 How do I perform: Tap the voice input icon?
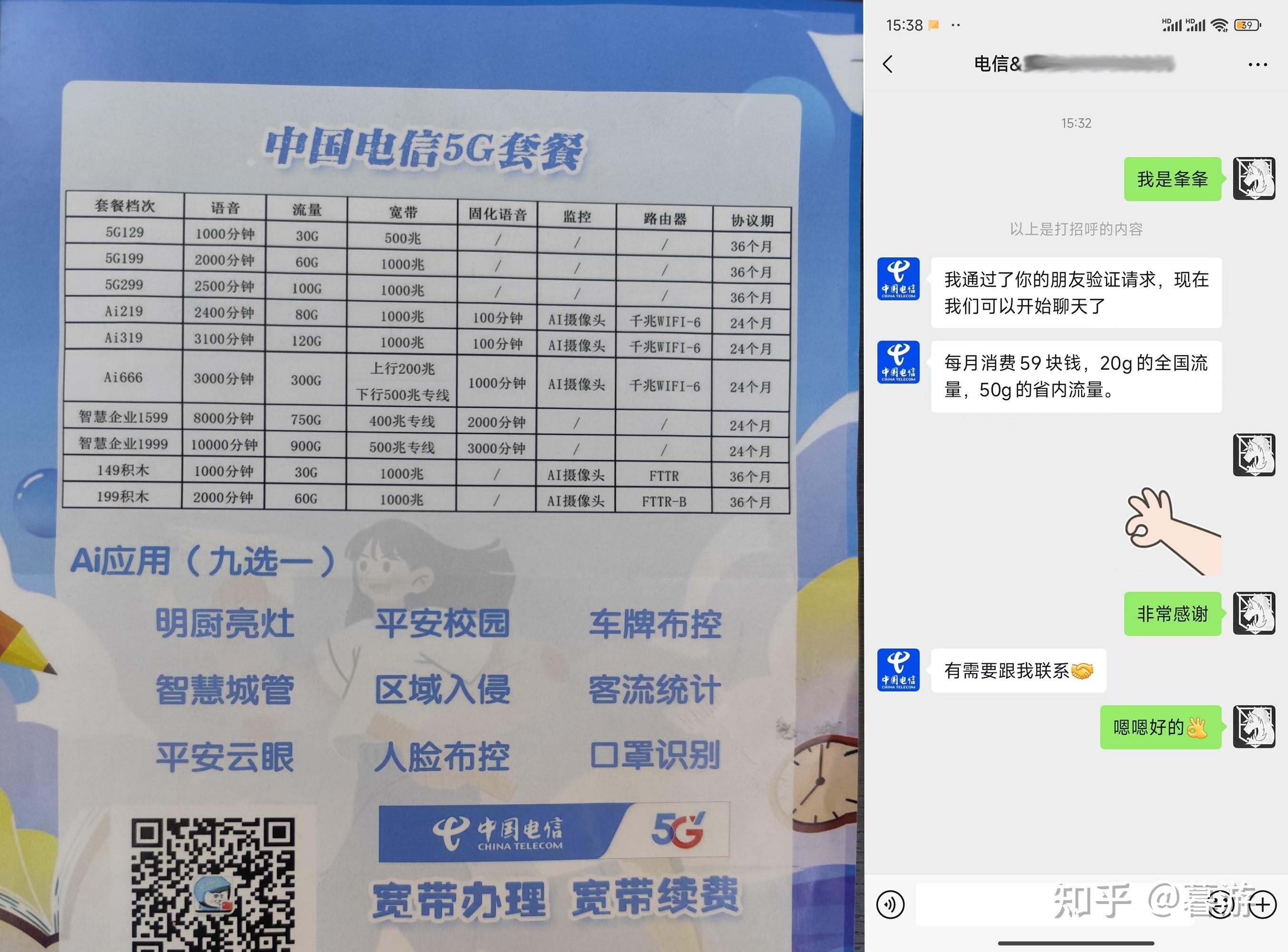pyautogui.click(x=890, y=905)
